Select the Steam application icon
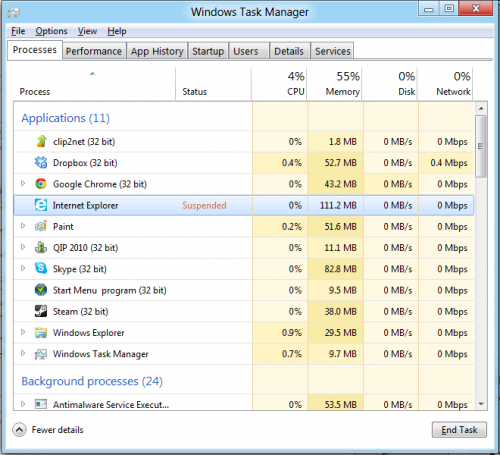Screen dimensions: 500x455 click(x=41, y=311)
